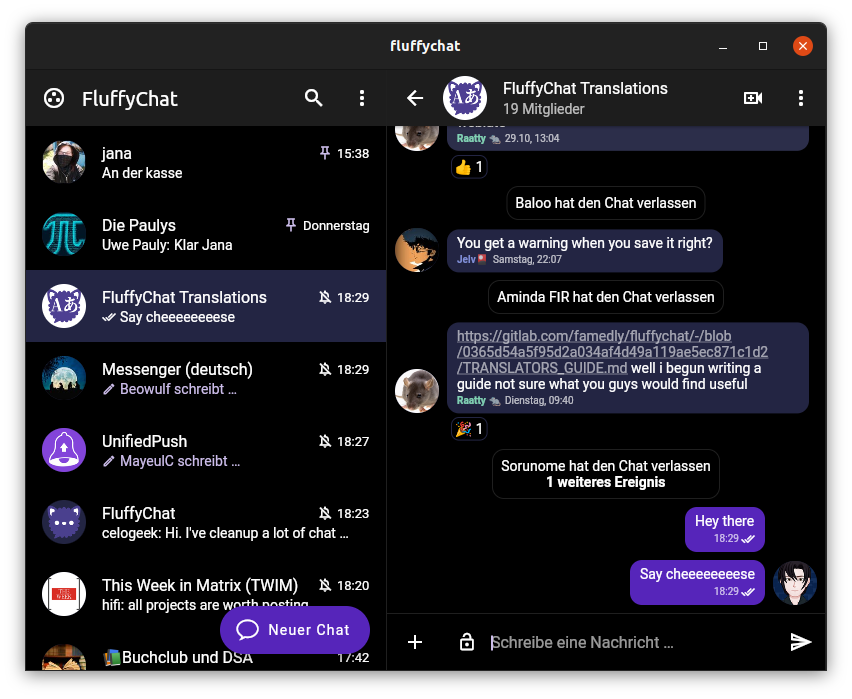Expand the '1 weiteres Ereignis' events
This screenshot has height=699, width=852.
[x=605, y=482]
